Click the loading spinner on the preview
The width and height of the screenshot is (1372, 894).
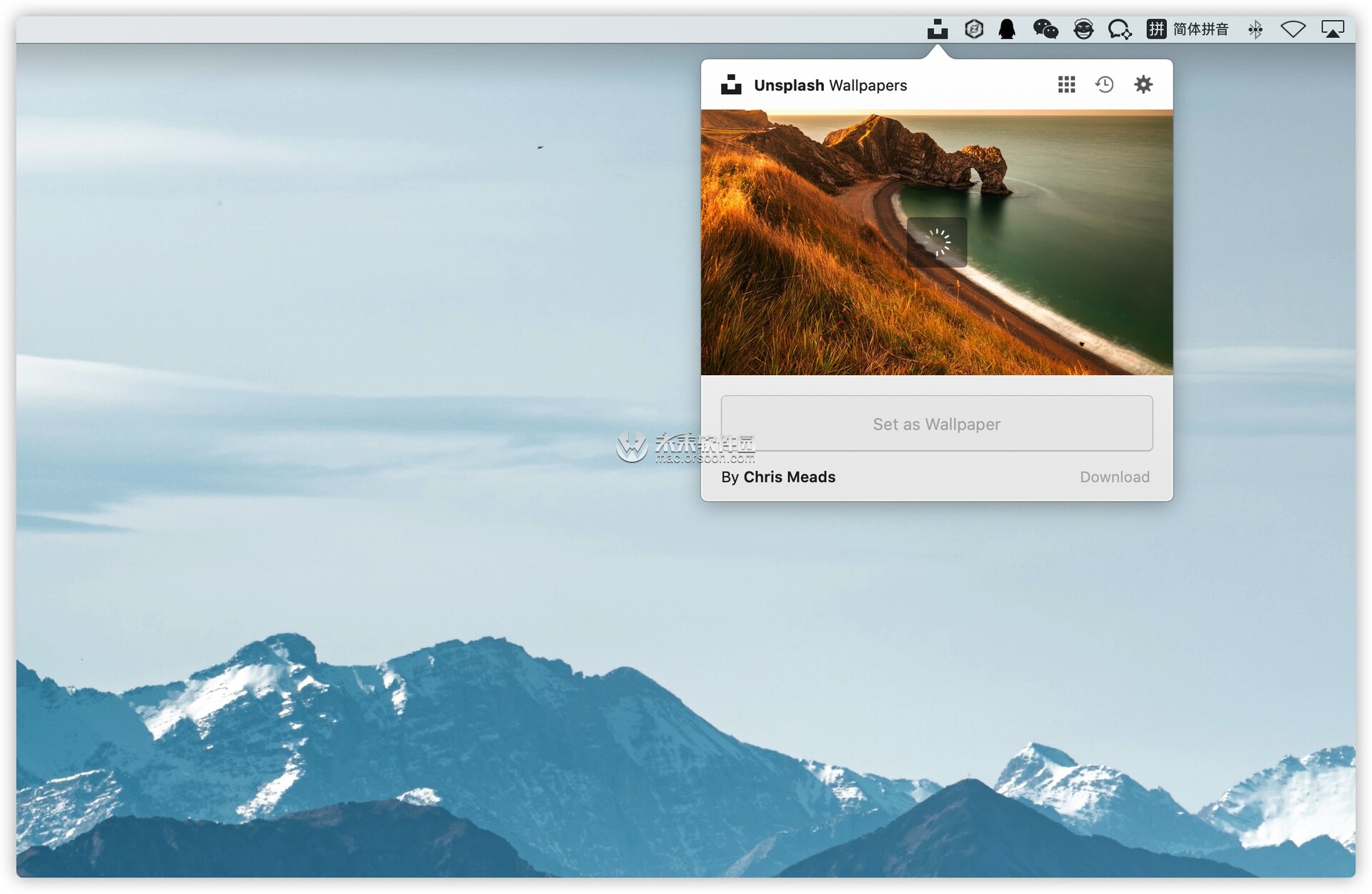click(x=937, y=242)
